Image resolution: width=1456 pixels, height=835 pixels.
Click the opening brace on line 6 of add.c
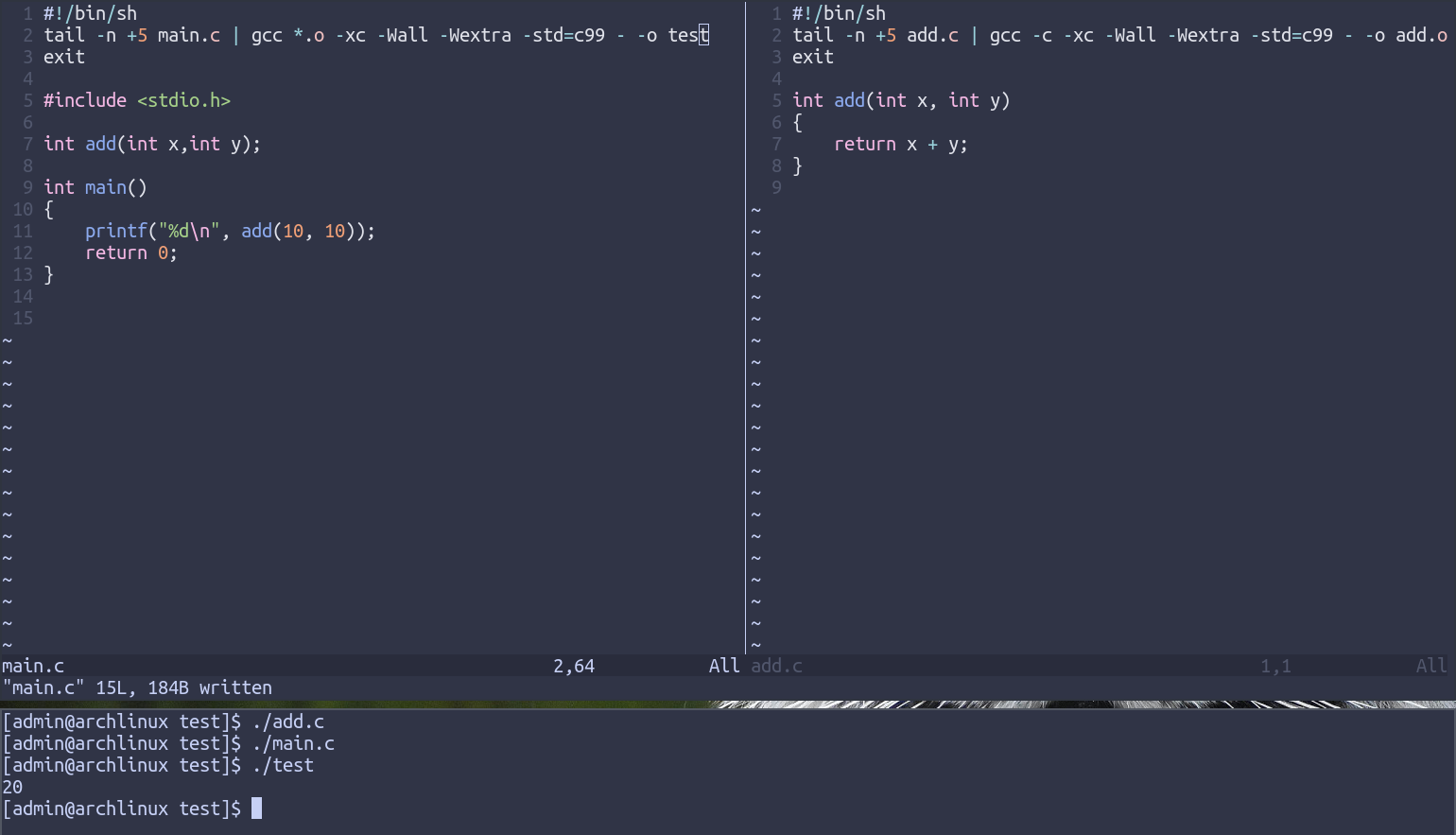point(798,122)
